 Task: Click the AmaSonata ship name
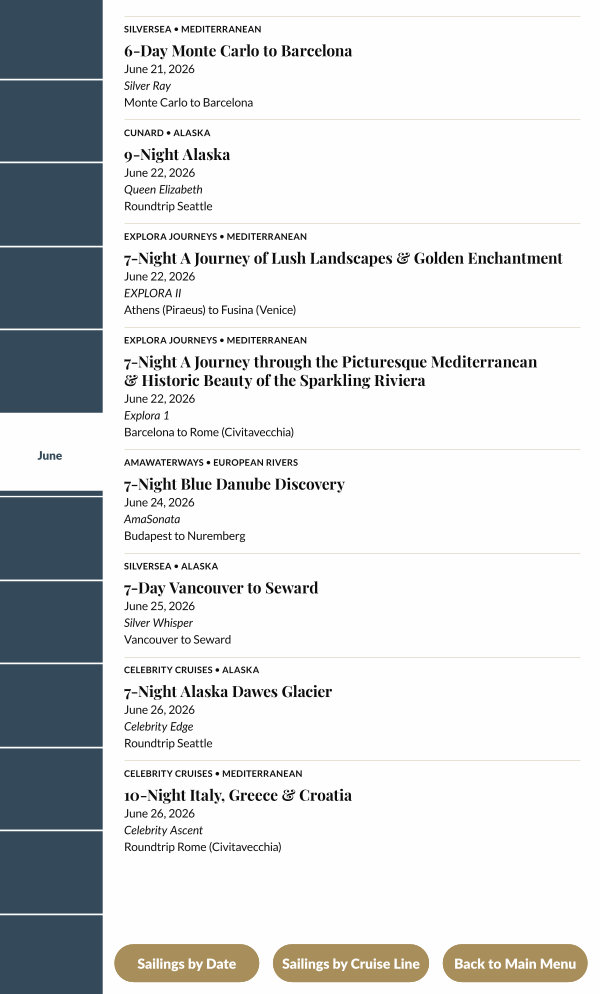click(152, 519)
